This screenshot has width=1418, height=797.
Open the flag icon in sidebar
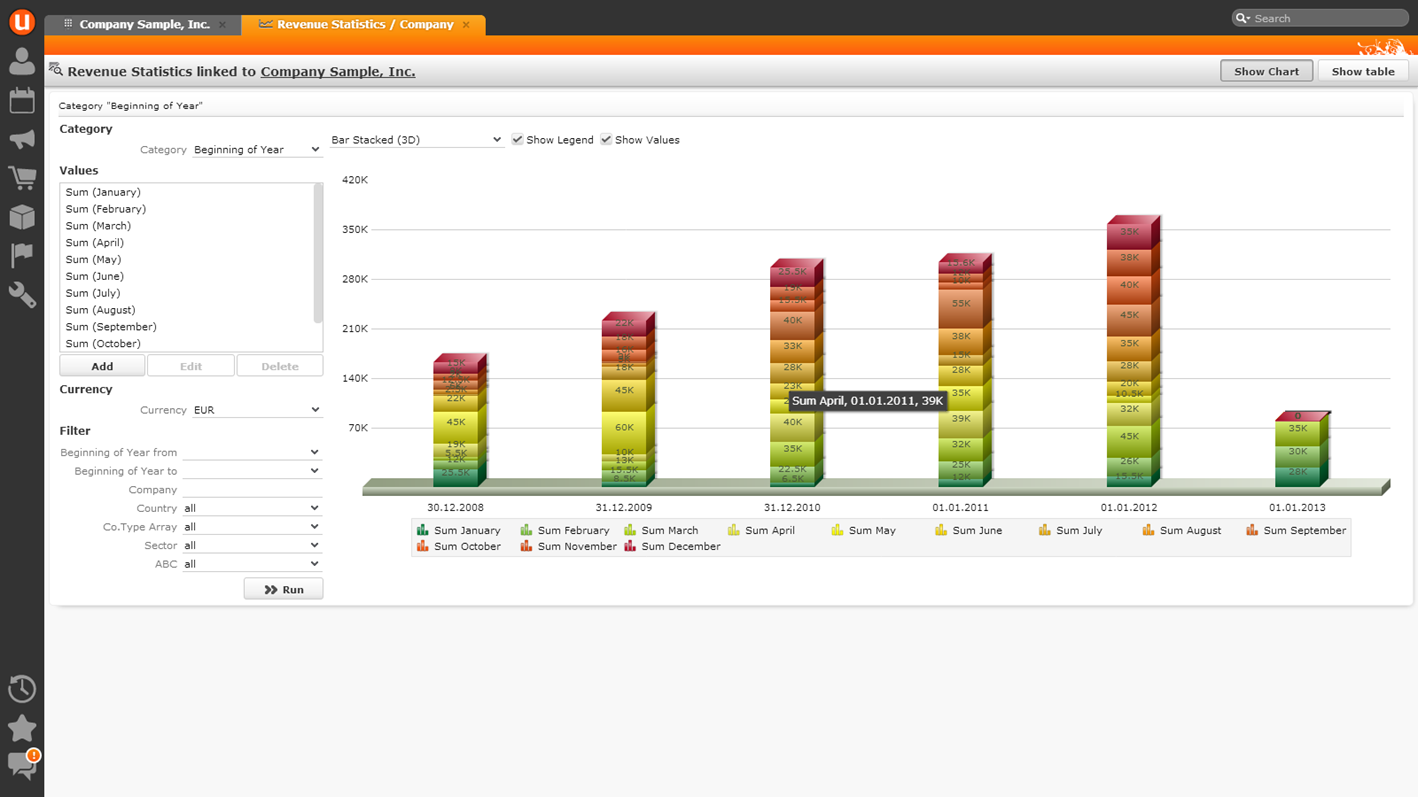[x=21, y=256]
